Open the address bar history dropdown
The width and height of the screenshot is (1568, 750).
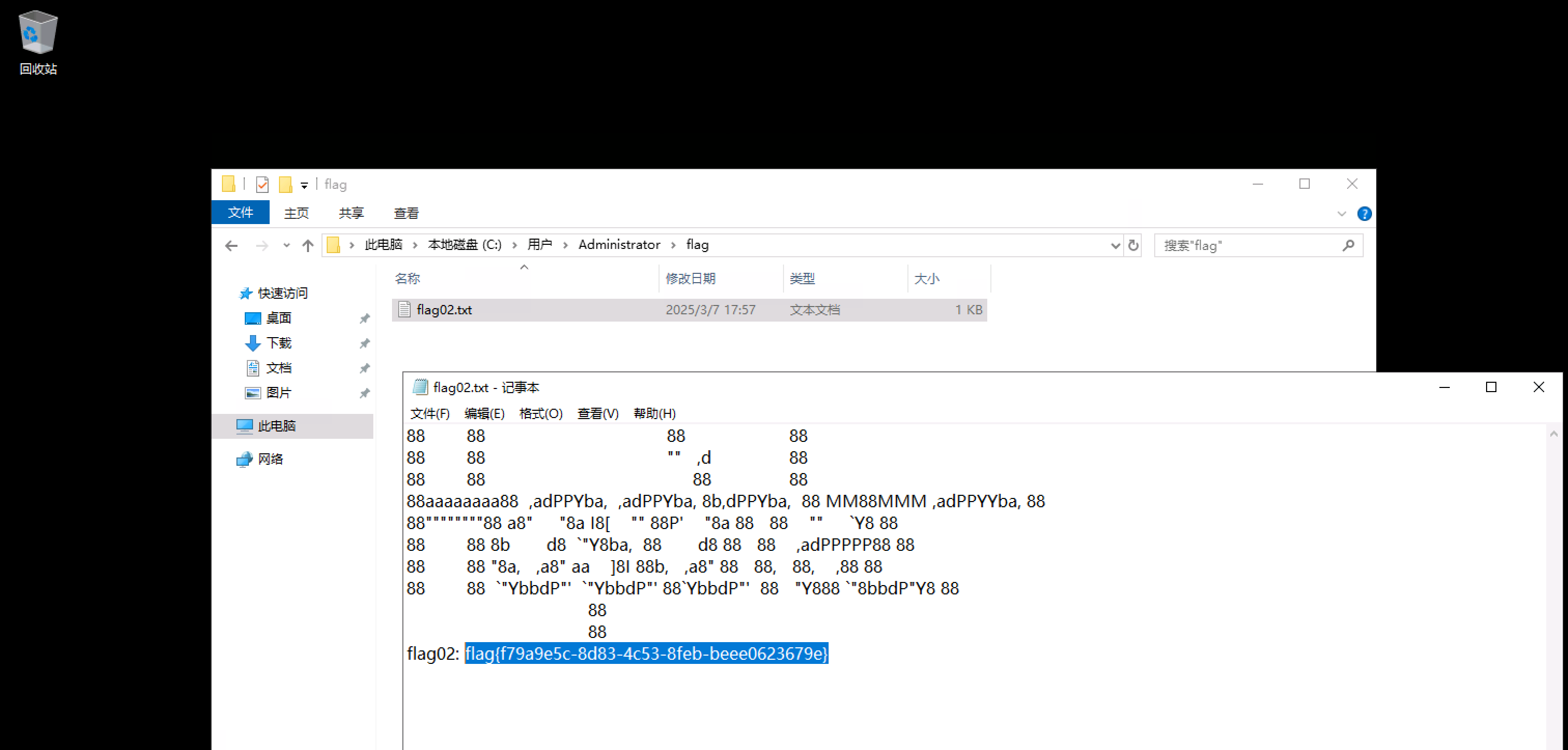coord(1115,245)
